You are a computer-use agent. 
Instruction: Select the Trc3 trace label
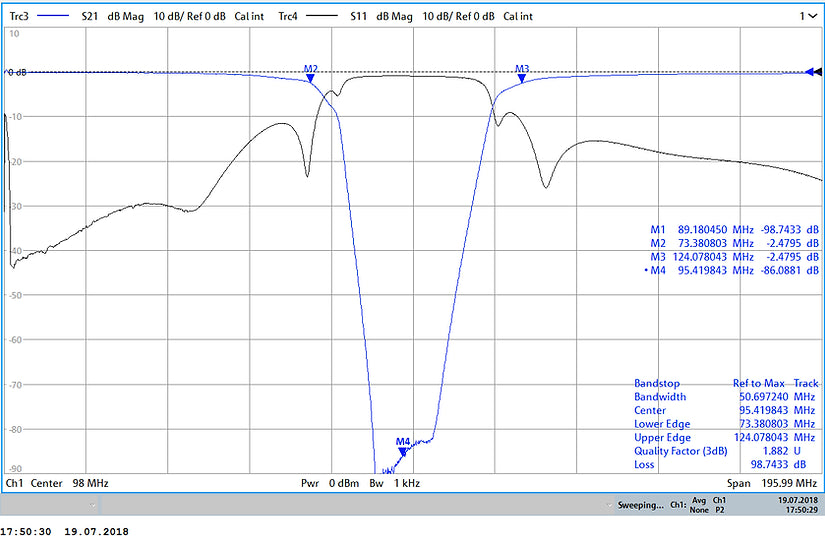(x=17, y=17)
